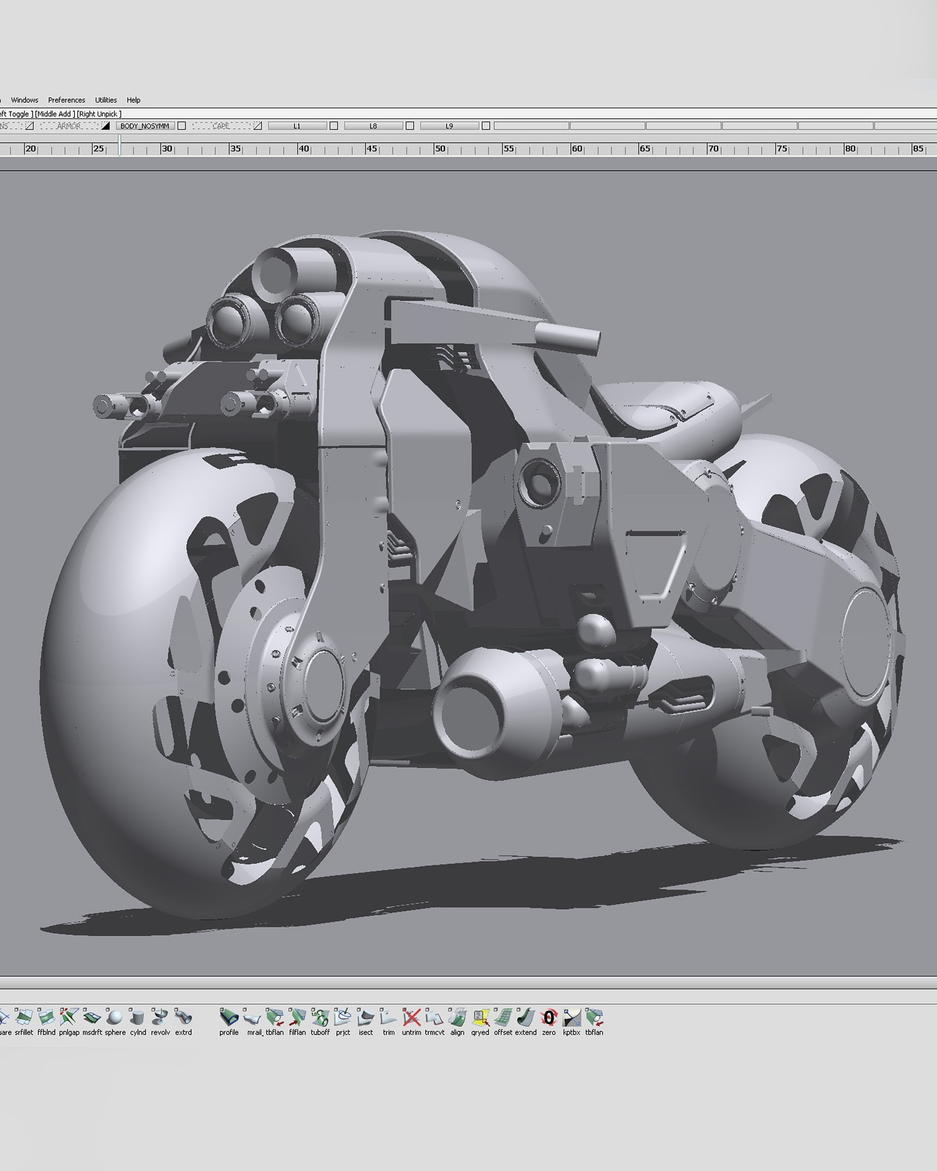The height and width of the screenshot is (1171, 937).
Task: Toggle the checkbox right of layer L8
Action: point(410,126)
